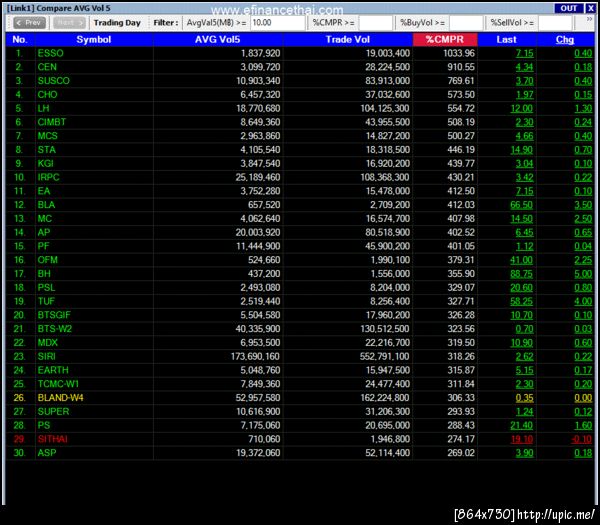Sort by the No. column header
600x525 pixels.
tap(20, 40)
